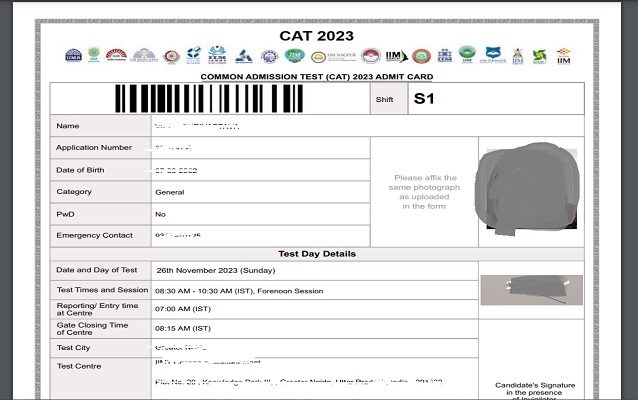638x400 pixels.
Task: Click the 'Category' label
Action: pos(74,192)
